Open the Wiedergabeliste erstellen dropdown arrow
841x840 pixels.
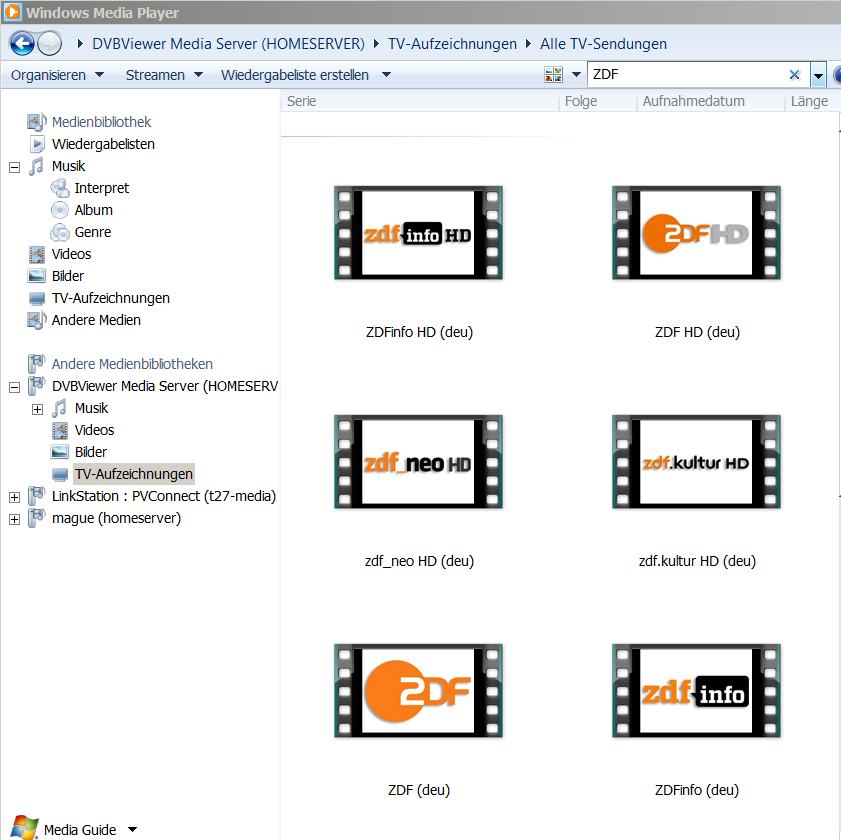386,75
